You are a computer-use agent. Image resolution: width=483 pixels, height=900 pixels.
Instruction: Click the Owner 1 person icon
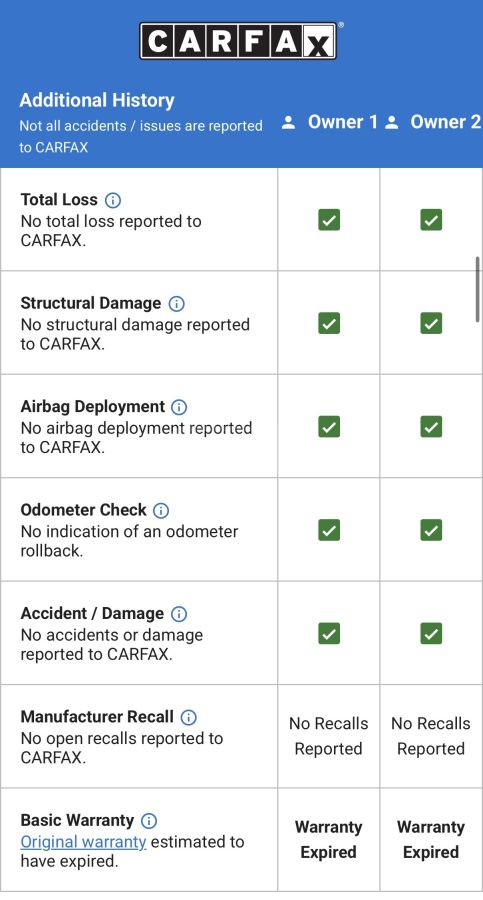288,122
